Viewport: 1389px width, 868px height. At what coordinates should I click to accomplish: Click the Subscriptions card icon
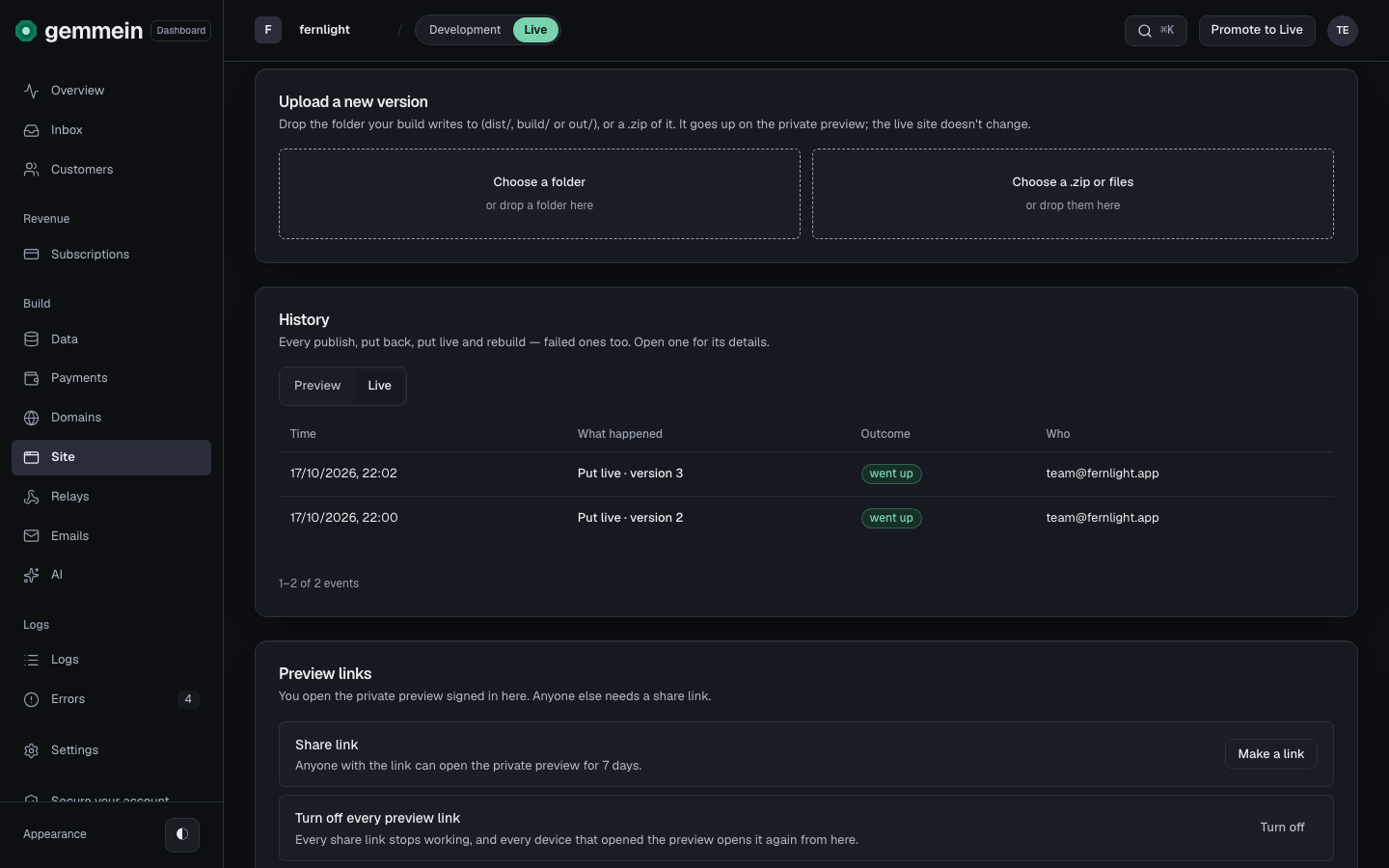[32, 255]
